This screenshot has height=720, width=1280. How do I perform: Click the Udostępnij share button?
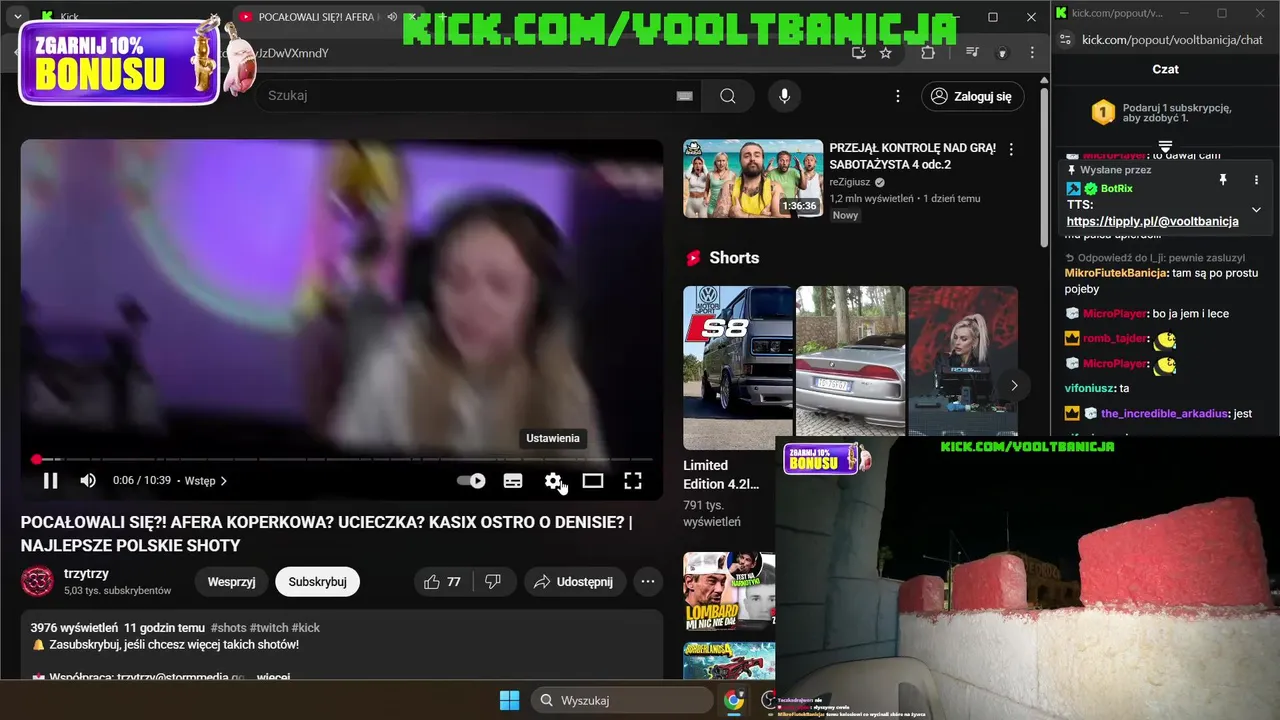[x=574, y=581]
